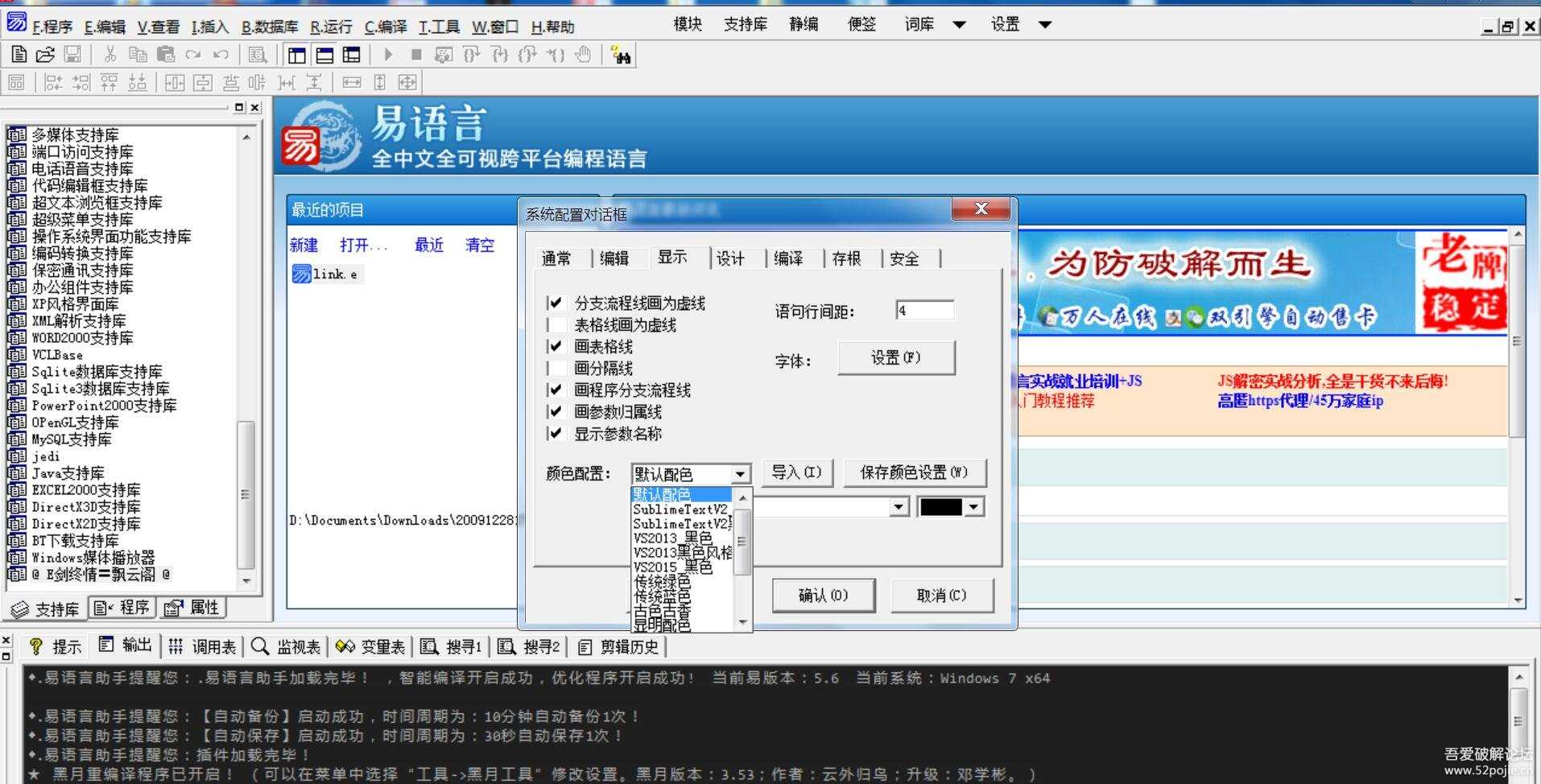Open the 颜色配置 combo box
Screen dimensions: 1541x784
[691, 473]
